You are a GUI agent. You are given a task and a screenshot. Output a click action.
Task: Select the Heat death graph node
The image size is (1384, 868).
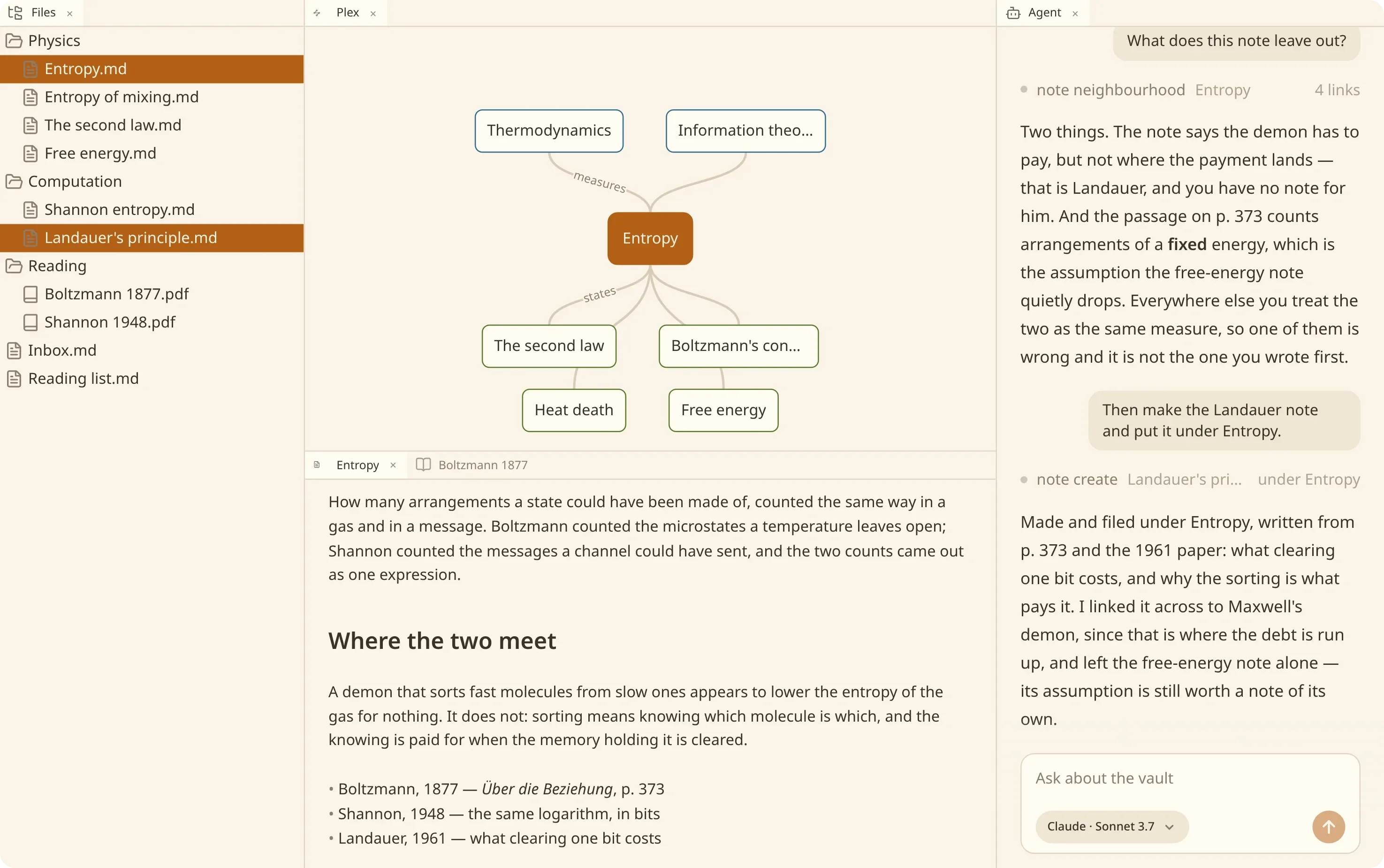tap(573, 410)
